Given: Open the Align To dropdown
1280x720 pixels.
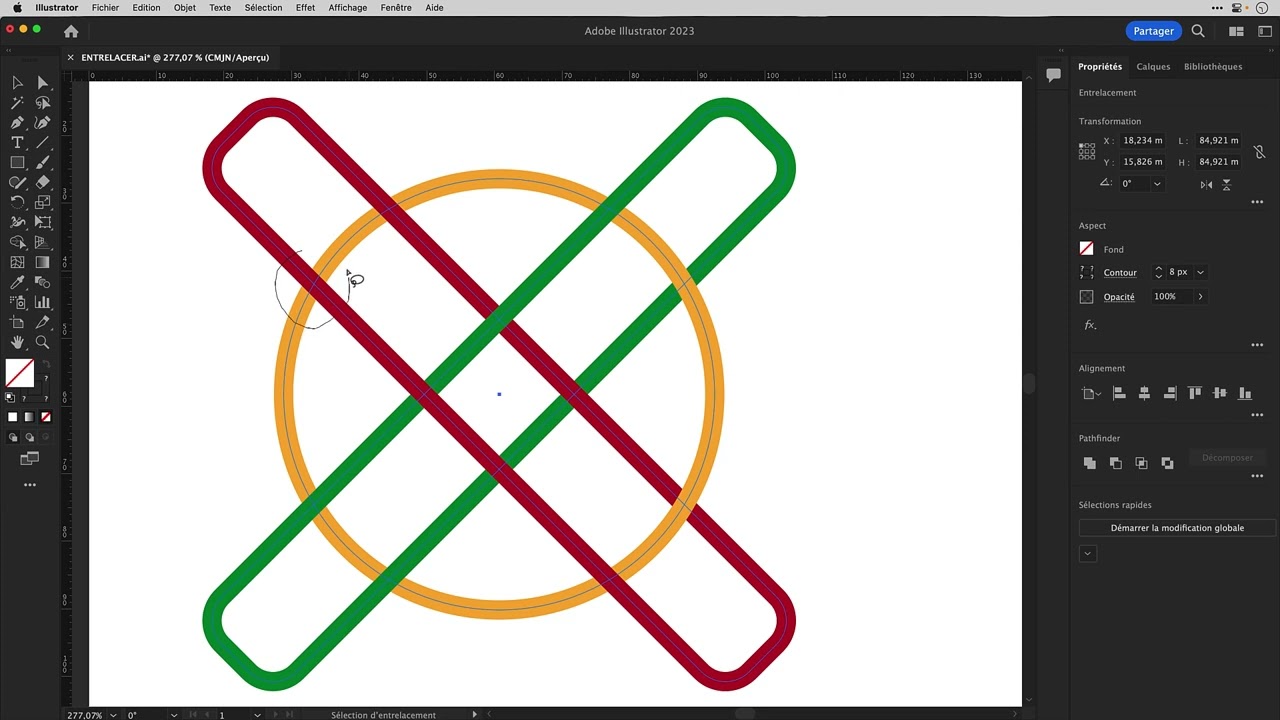Looking at the screenshot, I should click(x=1092, y=394).
